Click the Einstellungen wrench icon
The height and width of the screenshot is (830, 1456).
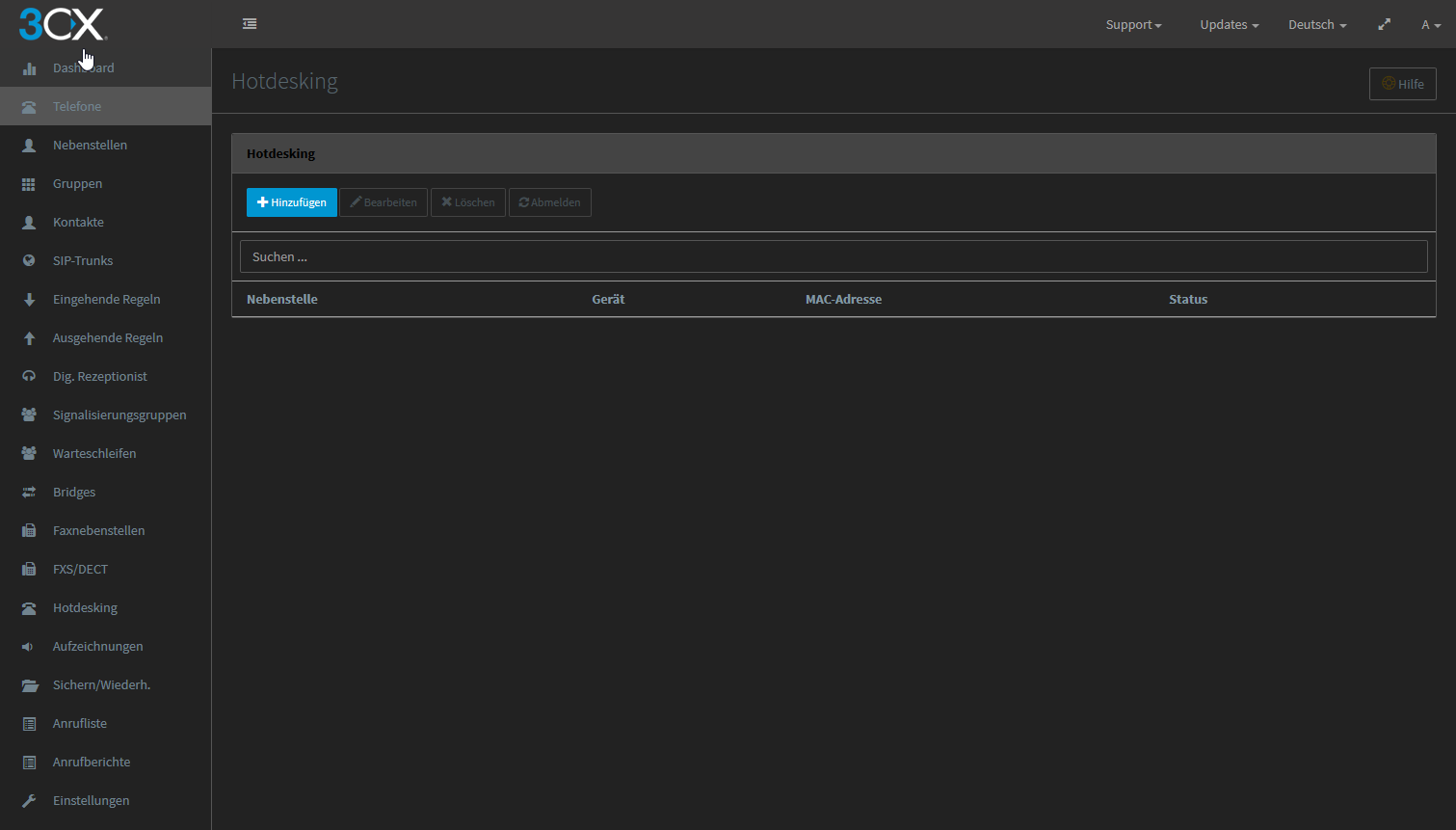point(29,800)
